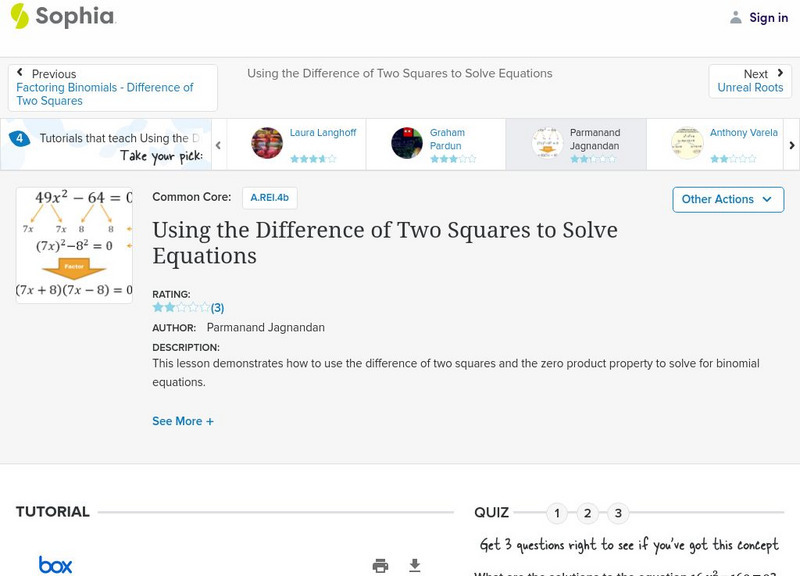The width and height of the screenshot is (800, 576).
Task: Click the factoring diagram thumbnail image
Action: coord(73,246)
